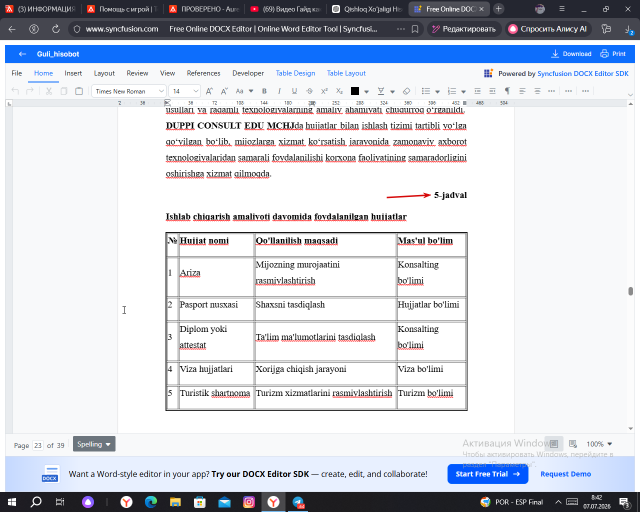Image resolution: width=640 pixels, height=512 pixels.
Task: Expand the font color dropdown arrow
Action: [366, 91]
